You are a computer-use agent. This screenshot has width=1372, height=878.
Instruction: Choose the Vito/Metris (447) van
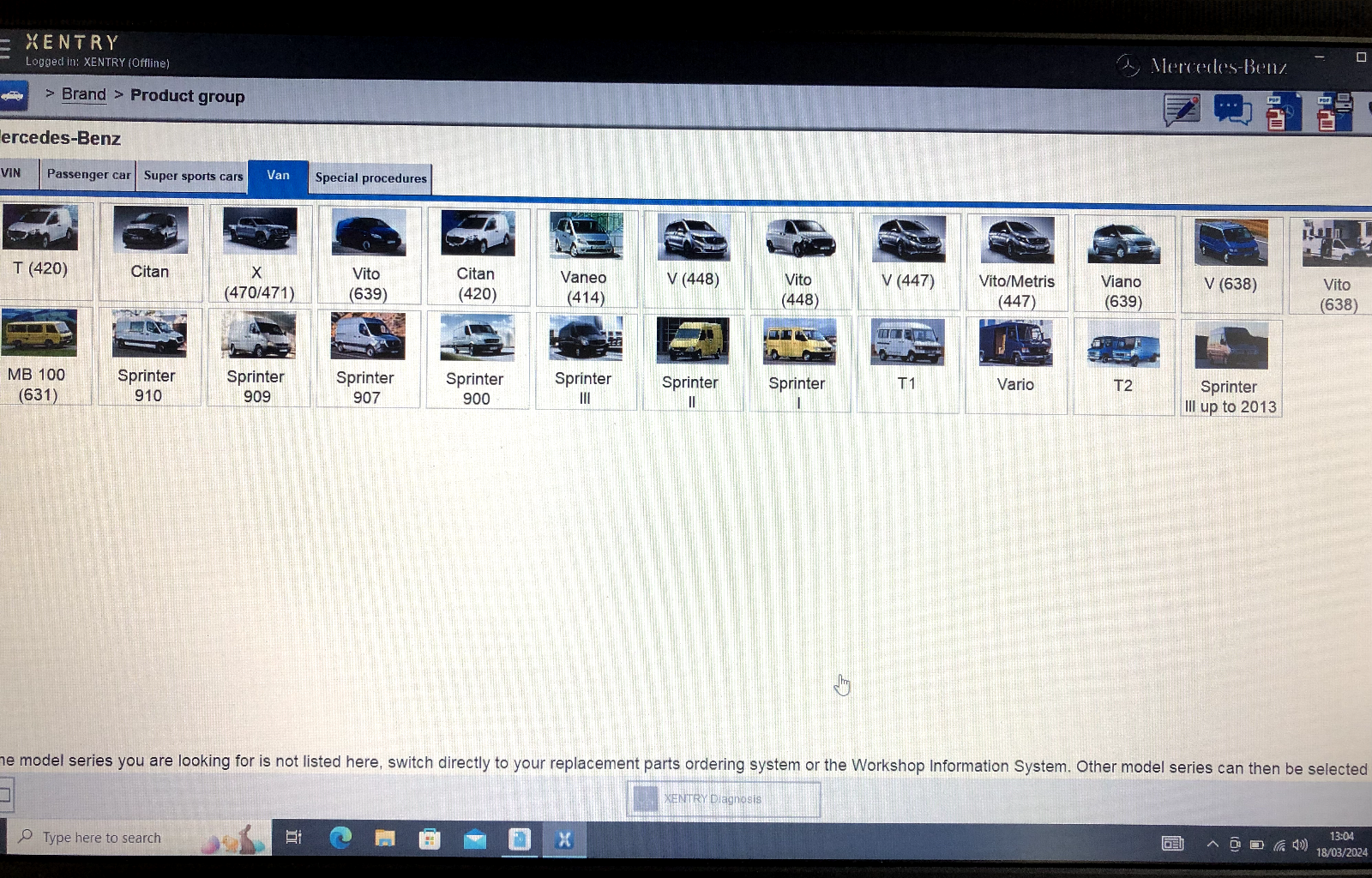tap(1017, 262)
